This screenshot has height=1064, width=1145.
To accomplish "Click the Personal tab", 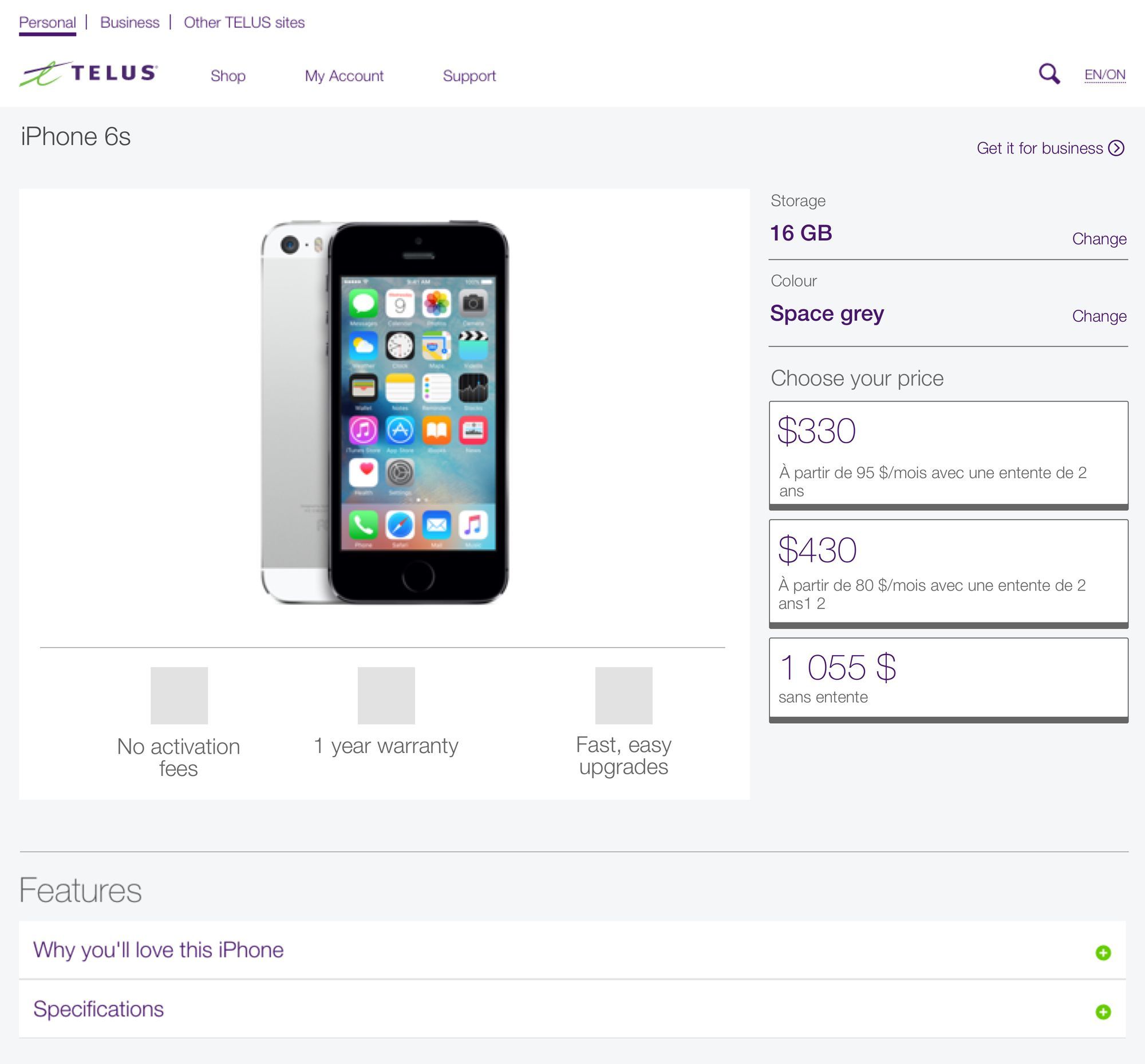I will (47, 22).
